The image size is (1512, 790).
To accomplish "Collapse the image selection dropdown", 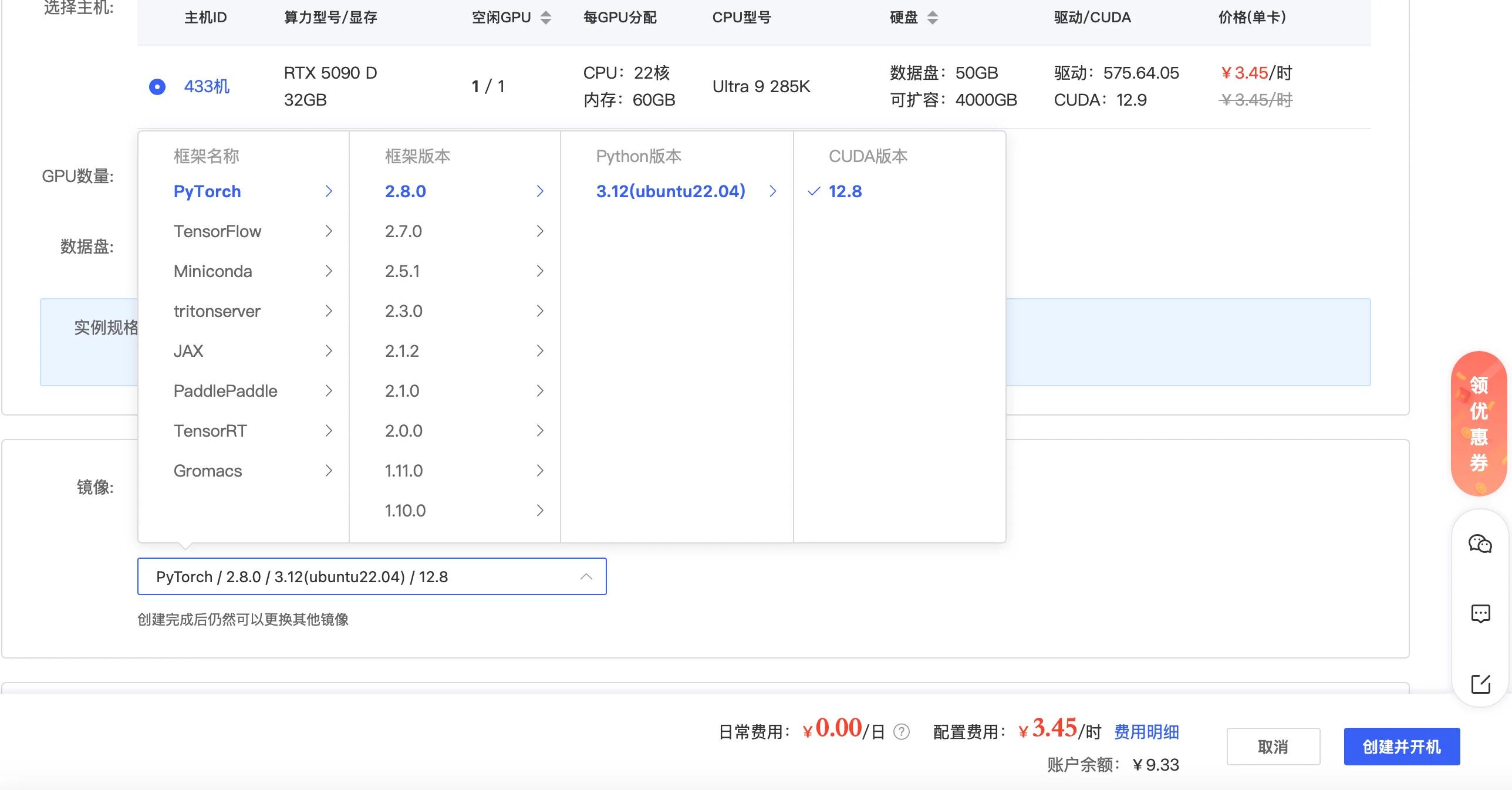I will pos(586,577).
